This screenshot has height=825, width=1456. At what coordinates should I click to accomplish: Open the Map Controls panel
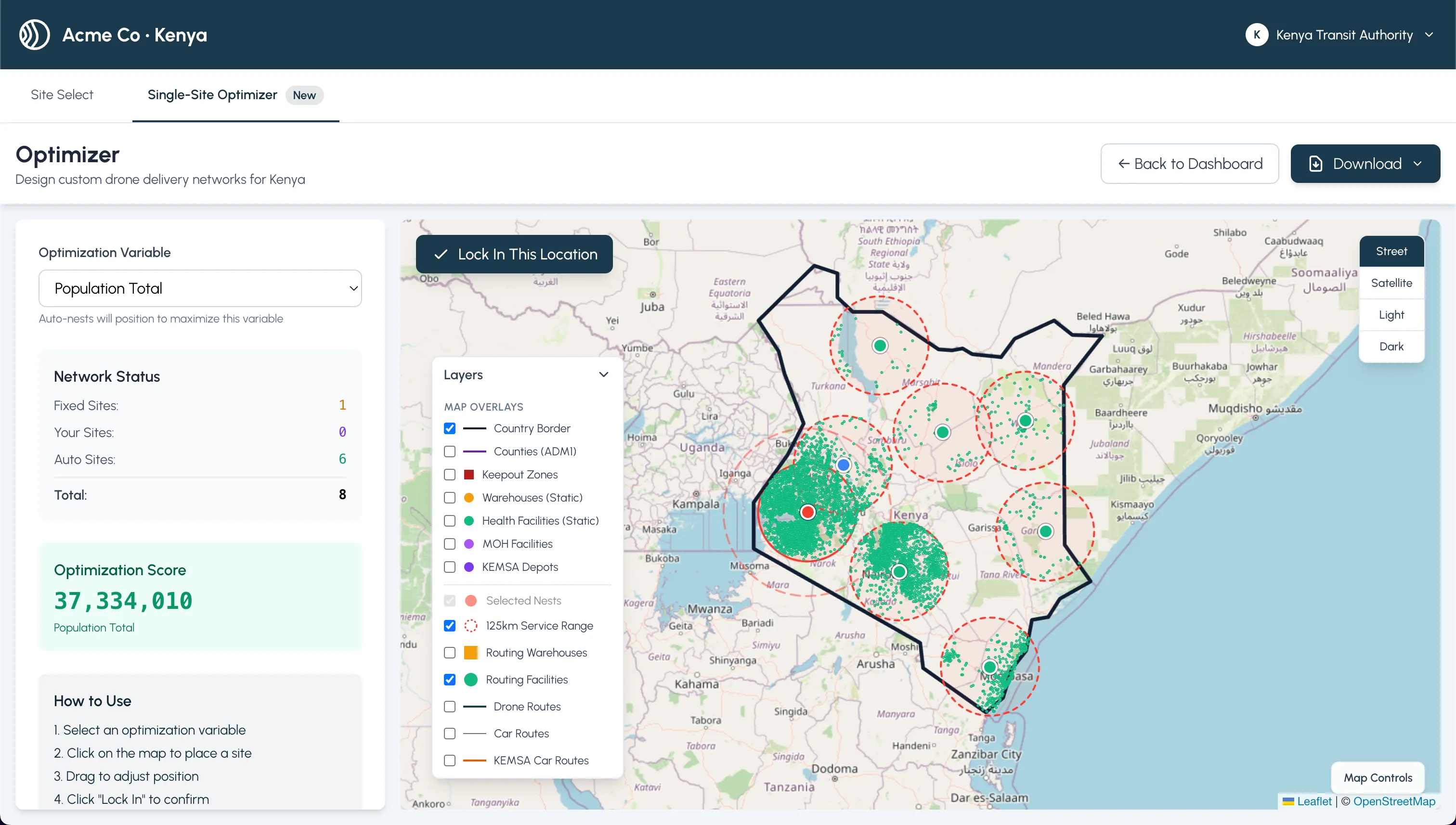(x=1377, y=777)
